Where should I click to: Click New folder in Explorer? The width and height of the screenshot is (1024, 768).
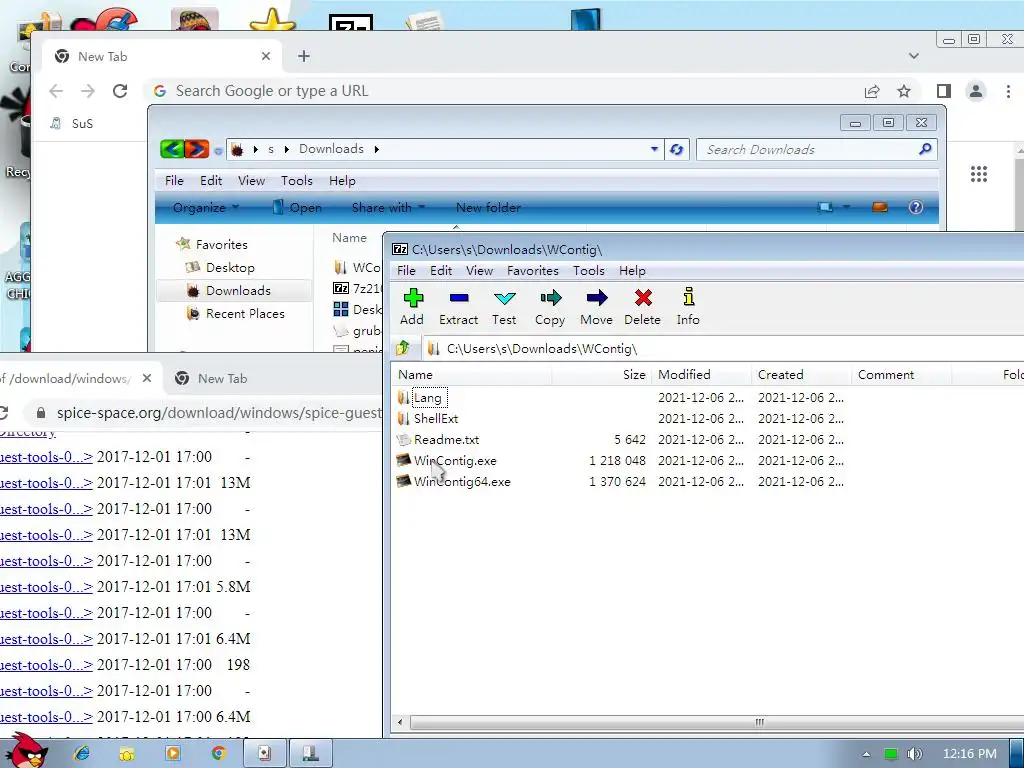coord(488,208)
